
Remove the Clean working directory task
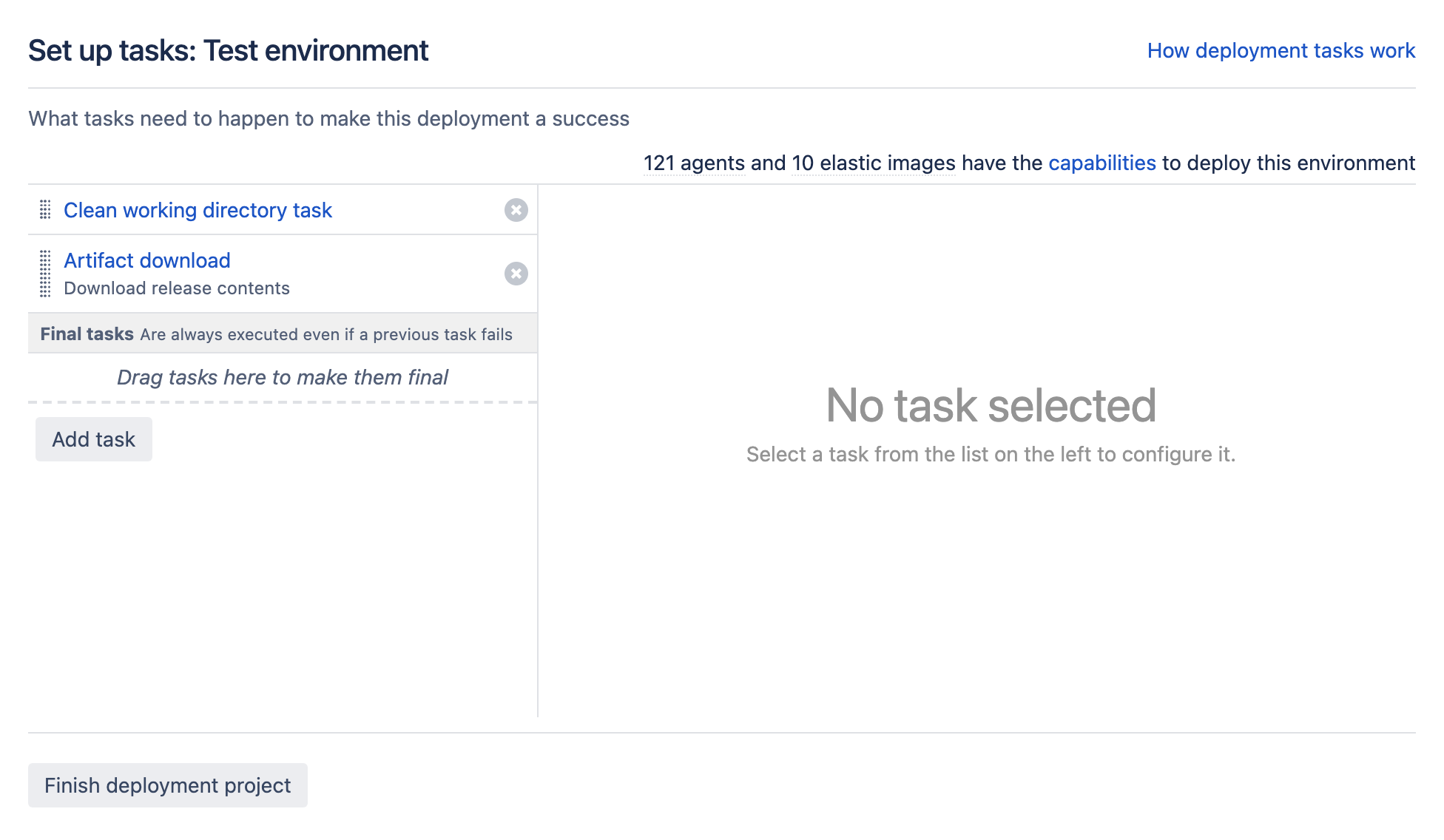click(516, 210)
